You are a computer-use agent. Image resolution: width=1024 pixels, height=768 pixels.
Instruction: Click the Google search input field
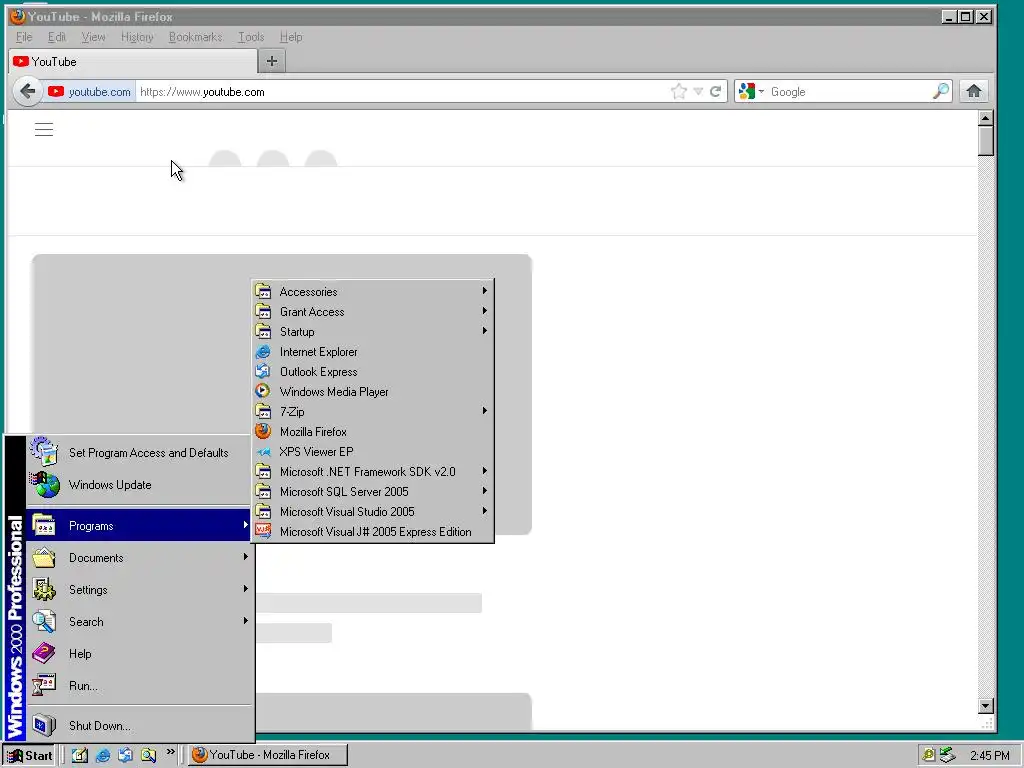(x=849, y=92)
